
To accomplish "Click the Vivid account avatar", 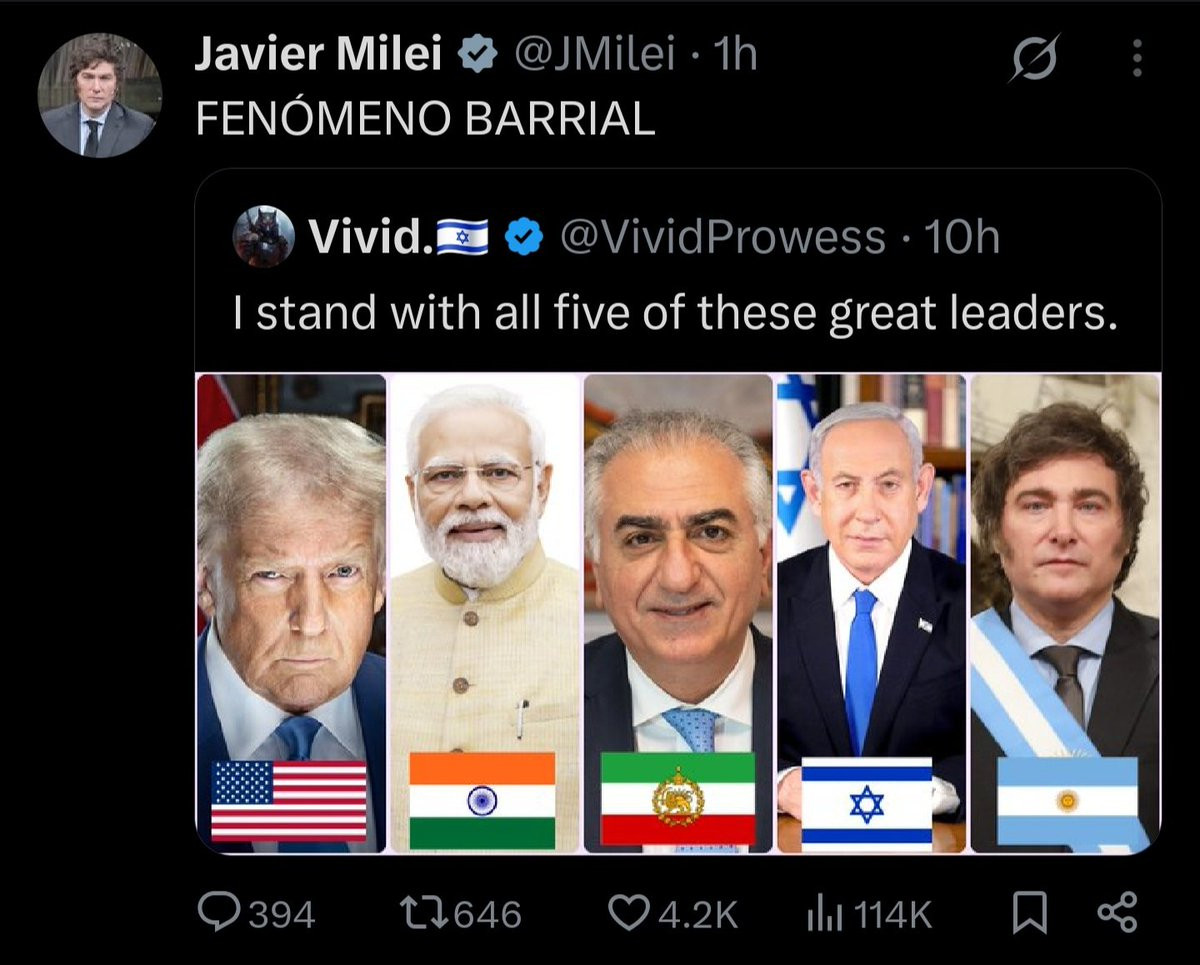I will (x=264, y=237).
